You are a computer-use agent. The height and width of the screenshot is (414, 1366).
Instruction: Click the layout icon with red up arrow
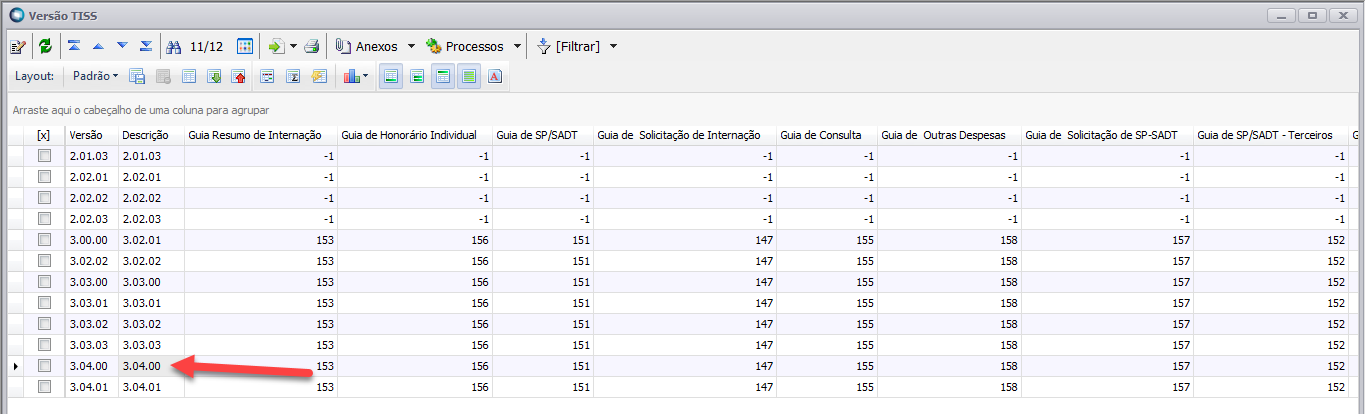point(239,76)
